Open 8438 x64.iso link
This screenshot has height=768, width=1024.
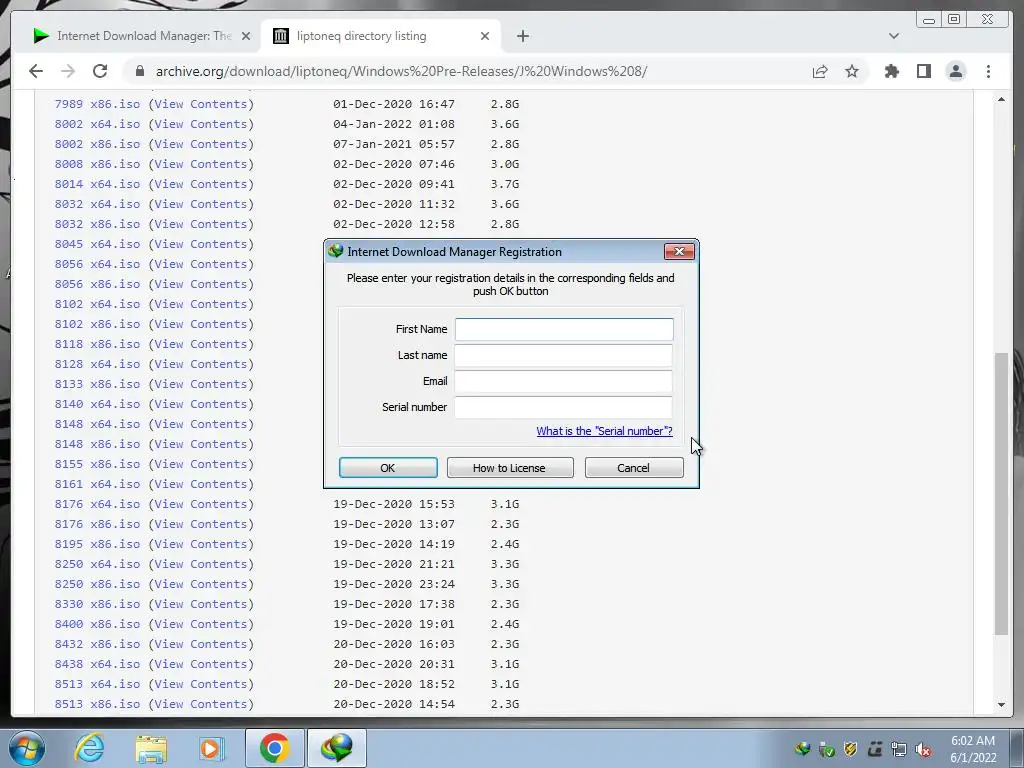[97, 664]
